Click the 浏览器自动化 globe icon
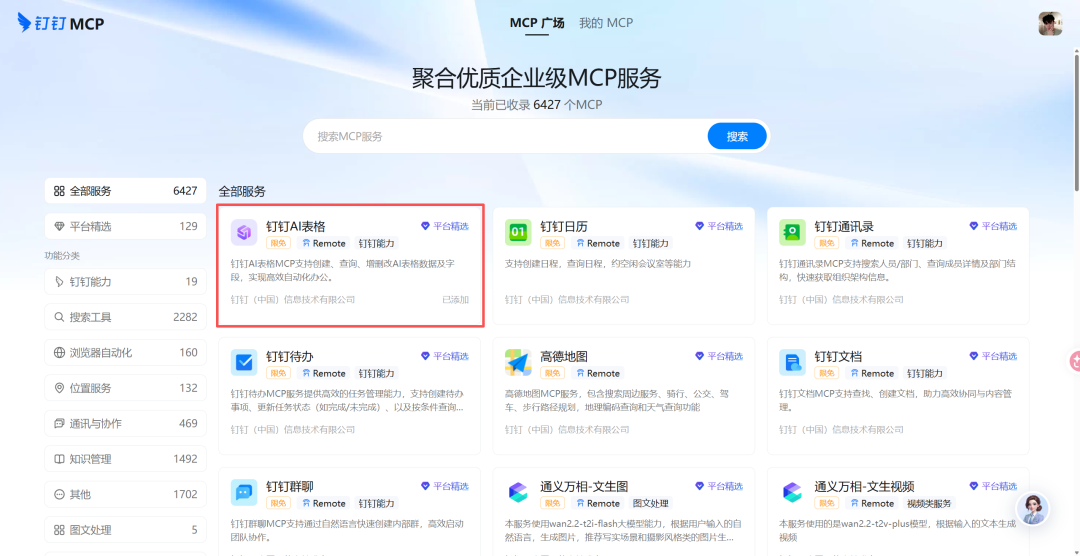Screen dimensions: 1080x556 [59, 353]
